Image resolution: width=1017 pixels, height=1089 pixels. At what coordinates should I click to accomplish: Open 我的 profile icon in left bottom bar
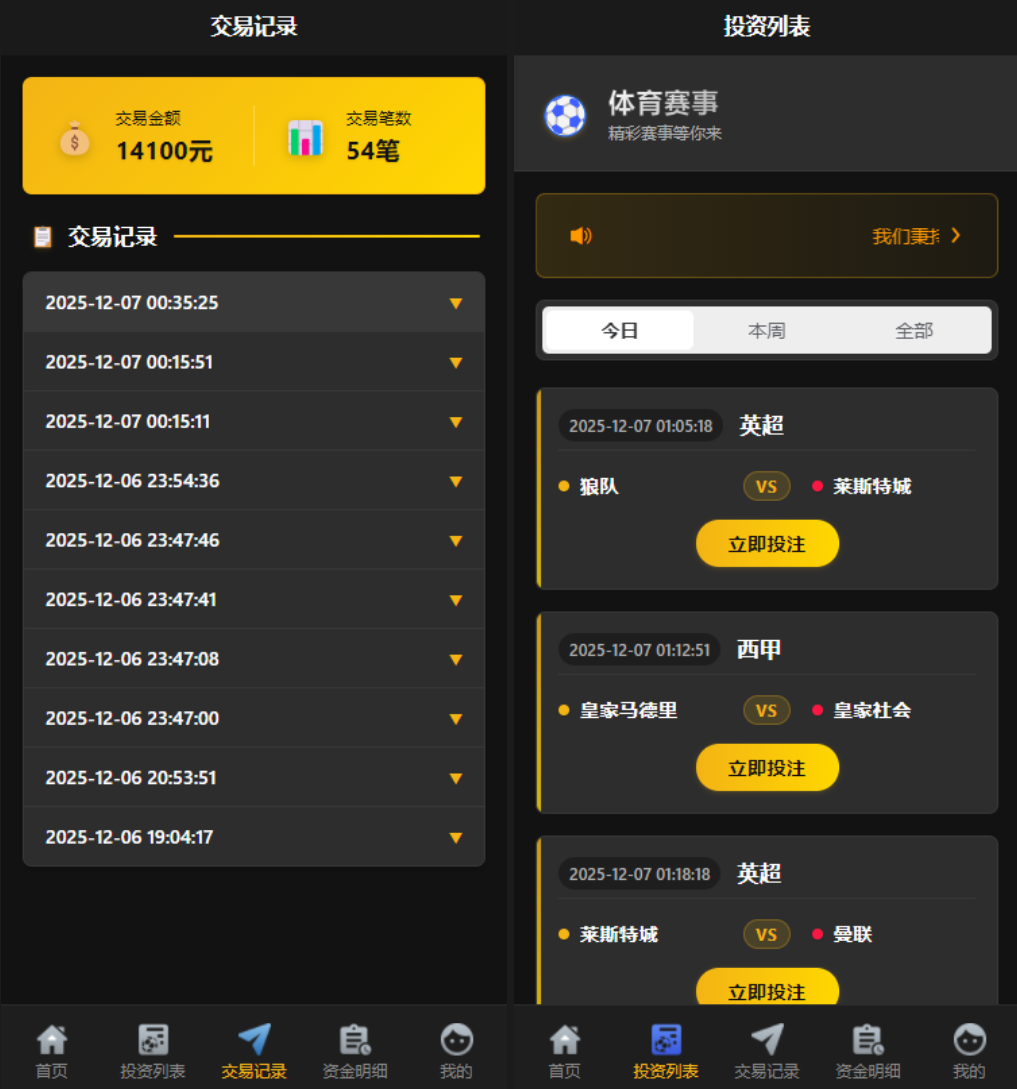456,1040
